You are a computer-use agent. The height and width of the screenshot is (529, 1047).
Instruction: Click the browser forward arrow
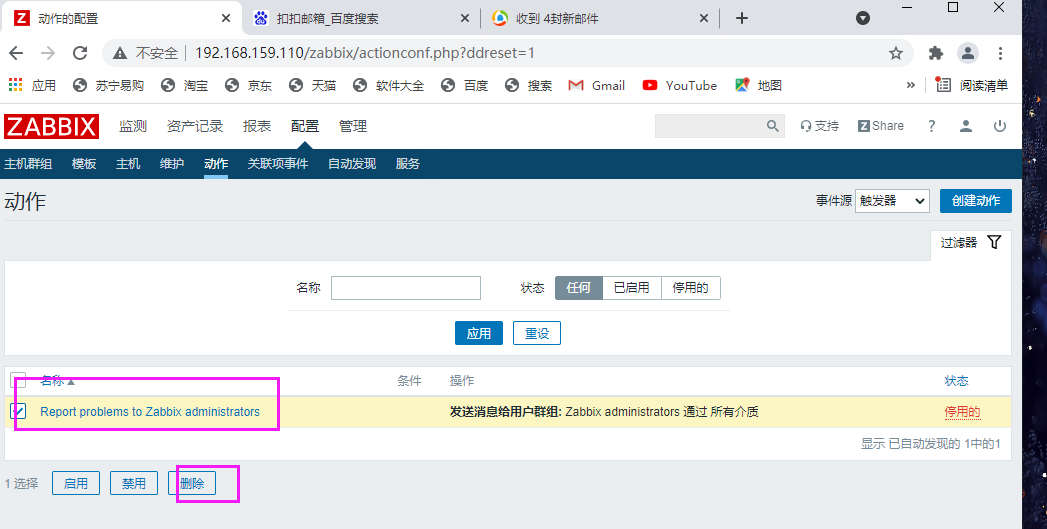[48, 53]
